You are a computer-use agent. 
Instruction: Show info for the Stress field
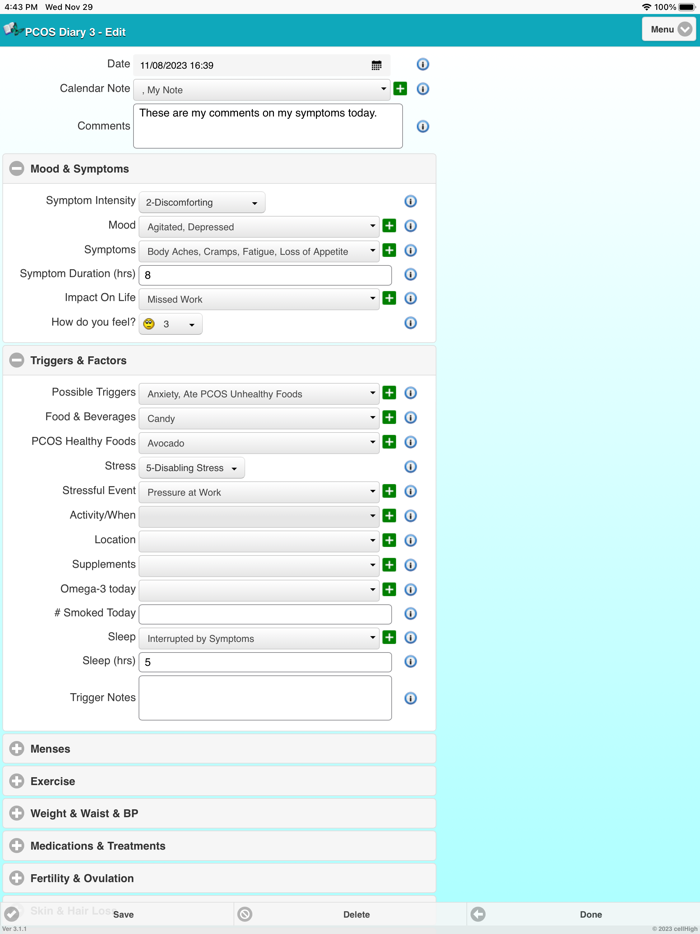[x=410, y=466]
